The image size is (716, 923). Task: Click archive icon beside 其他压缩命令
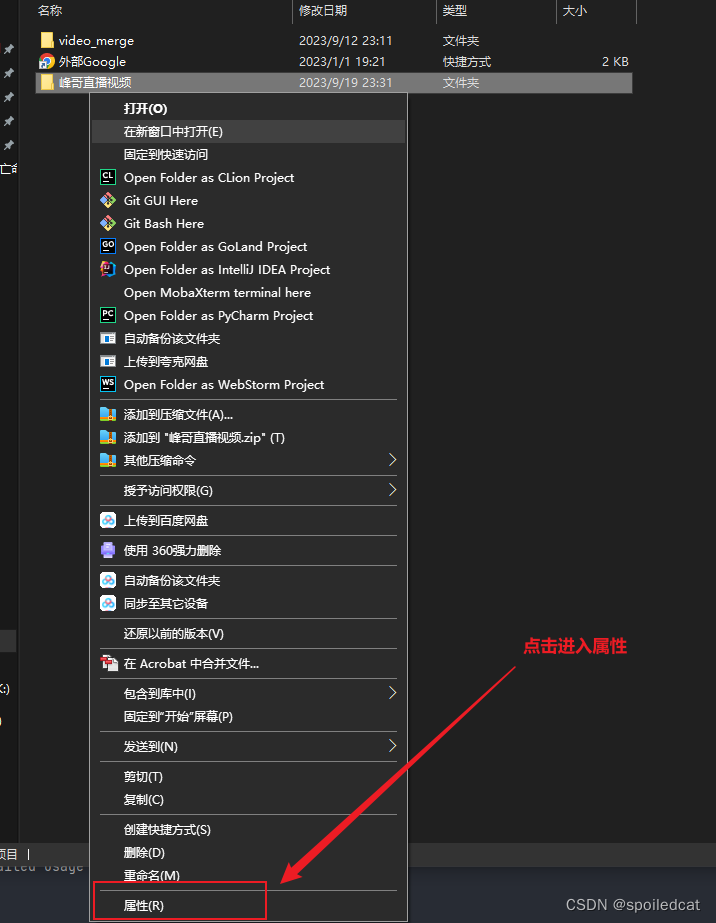tap(108, 460)
